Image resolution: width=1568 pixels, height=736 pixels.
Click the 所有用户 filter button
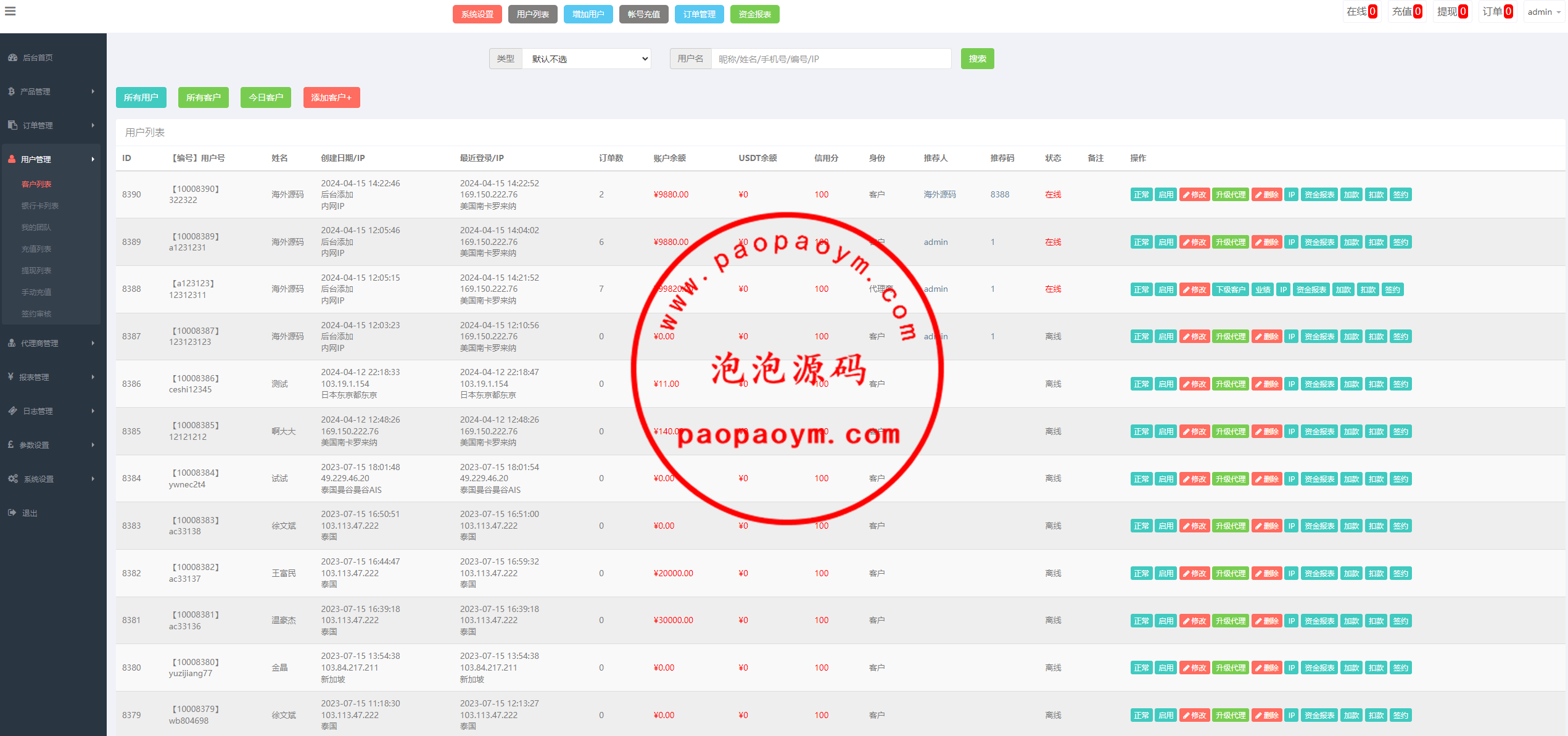pyautogui.click(x=141, y=97)
